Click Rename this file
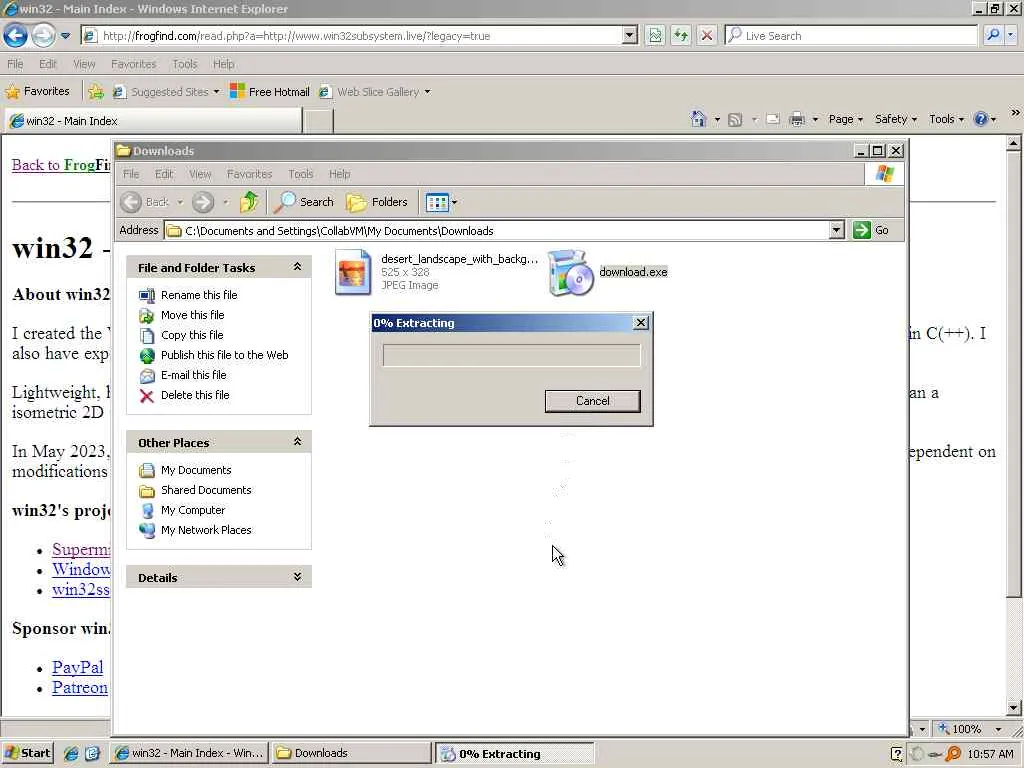This screenshot has width=1024, height=768. pos(199,295)
